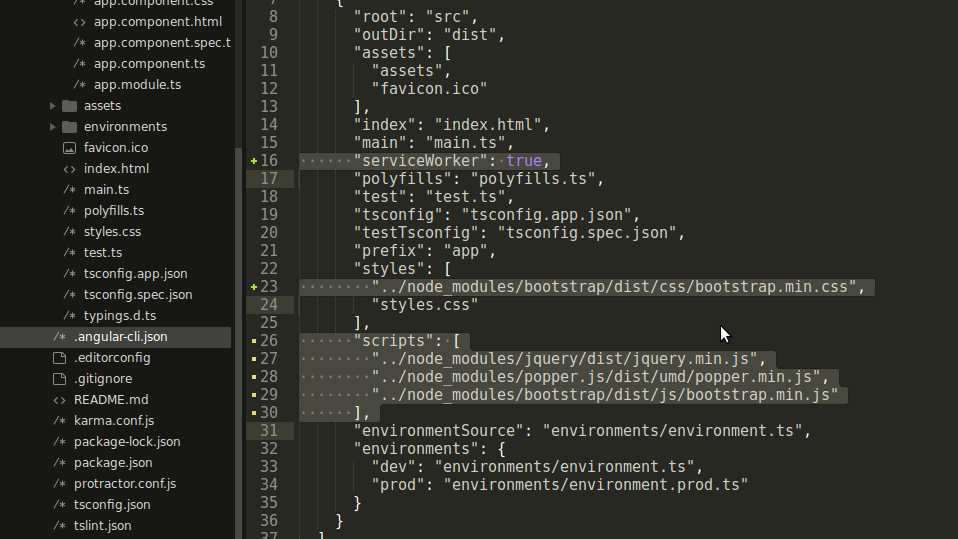Screen dimensions: 958x539
Task: Select the .angular-cli.json file
Action: tap(120, 337)
